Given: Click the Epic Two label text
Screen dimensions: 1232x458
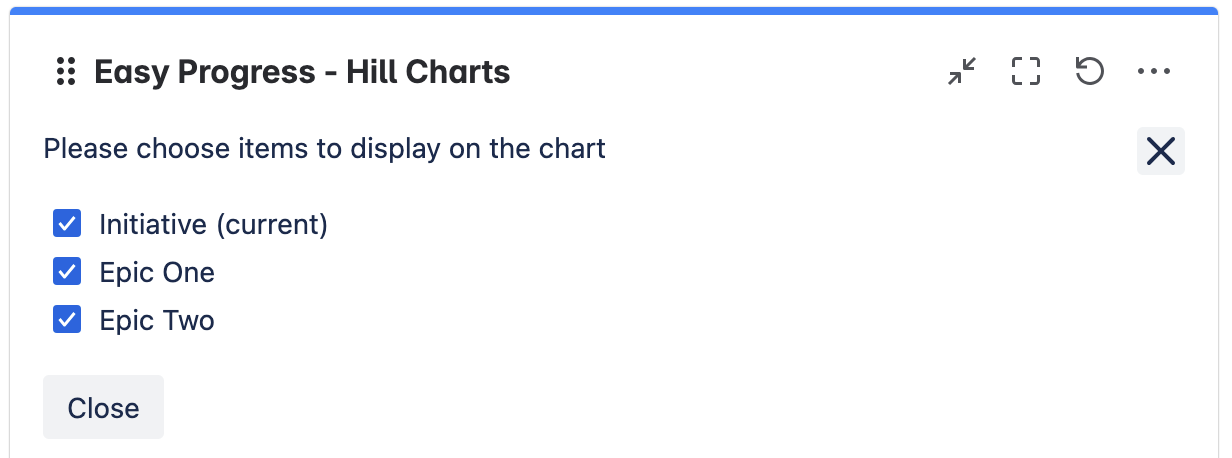Looking at the screenshot, I should point(157,320).
